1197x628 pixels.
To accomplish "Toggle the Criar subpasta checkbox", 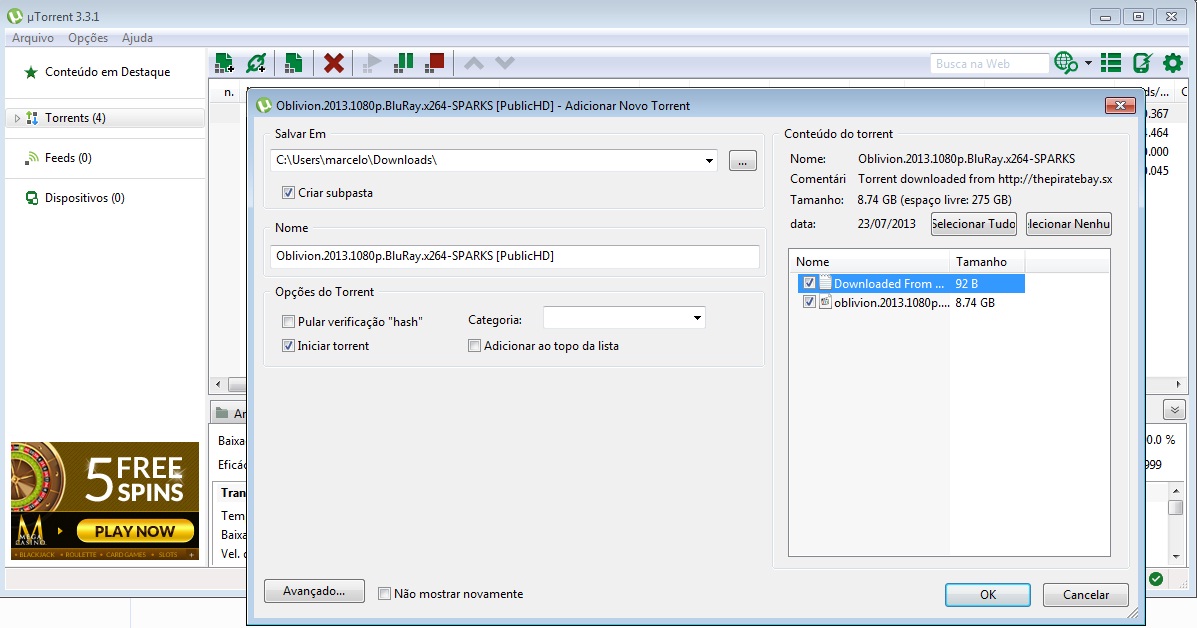I will pyautogui.click(x=288, y=193).
